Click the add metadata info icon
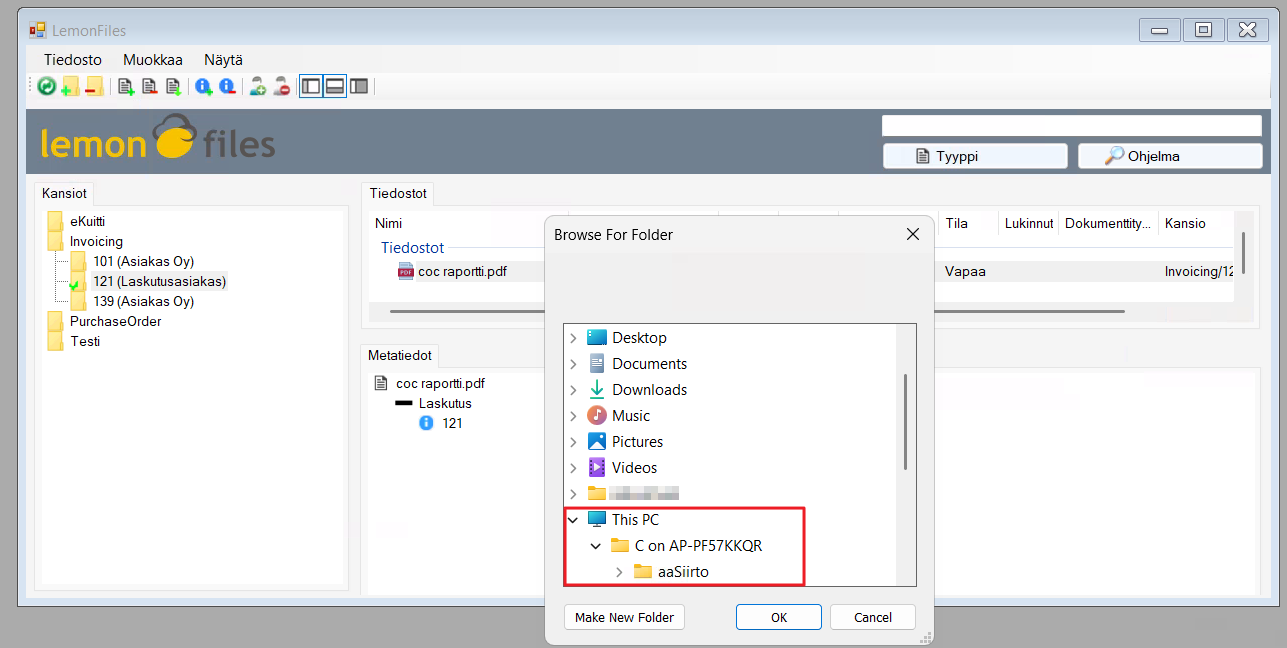 pos(204,87)
